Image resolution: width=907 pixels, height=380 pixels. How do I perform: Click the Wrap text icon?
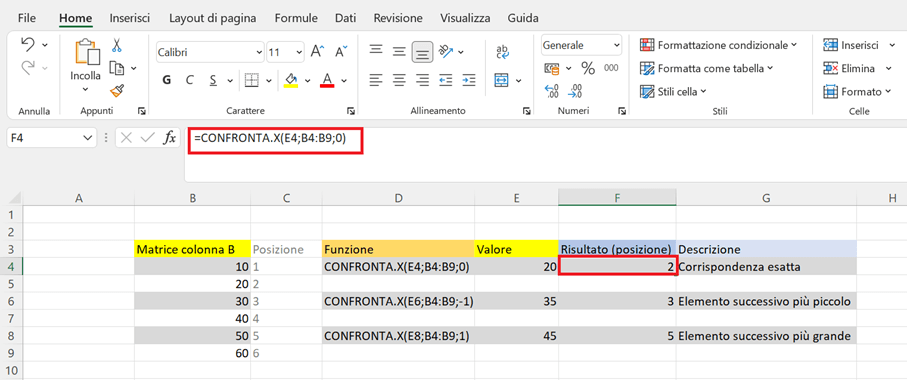pos(503,52)
